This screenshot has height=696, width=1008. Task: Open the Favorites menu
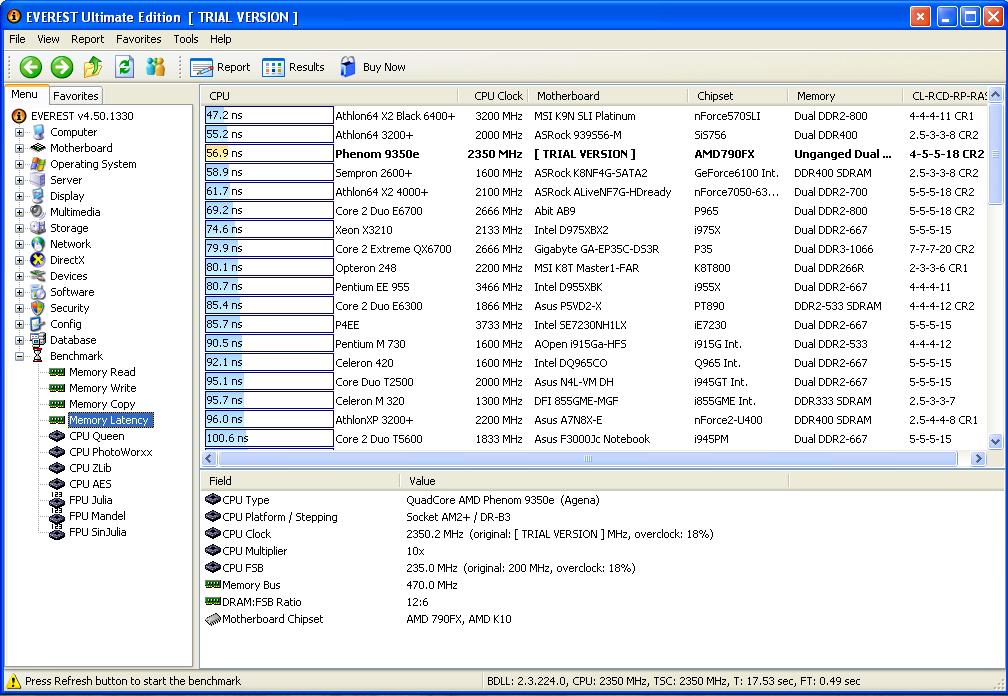click(x=139, y=39)
